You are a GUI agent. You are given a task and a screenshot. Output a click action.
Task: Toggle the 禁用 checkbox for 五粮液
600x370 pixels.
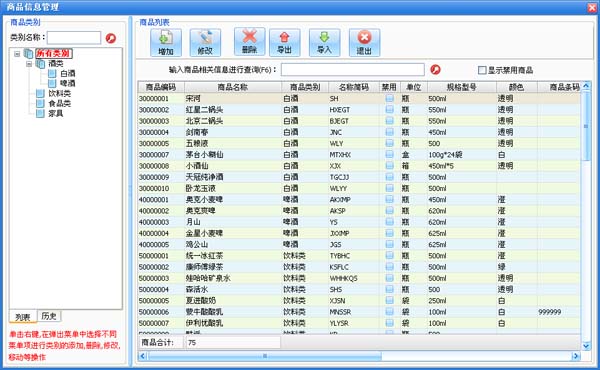pos(389,143)
